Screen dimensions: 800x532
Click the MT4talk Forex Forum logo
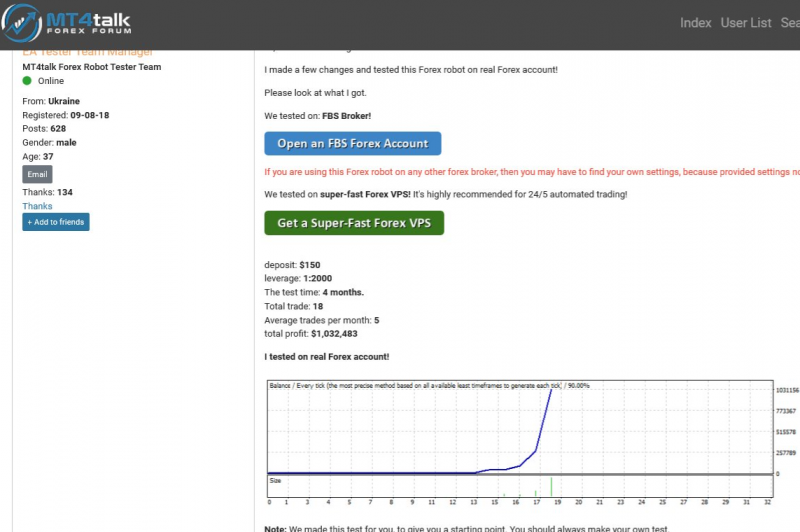pyautogui.click(x=66, y=23)
